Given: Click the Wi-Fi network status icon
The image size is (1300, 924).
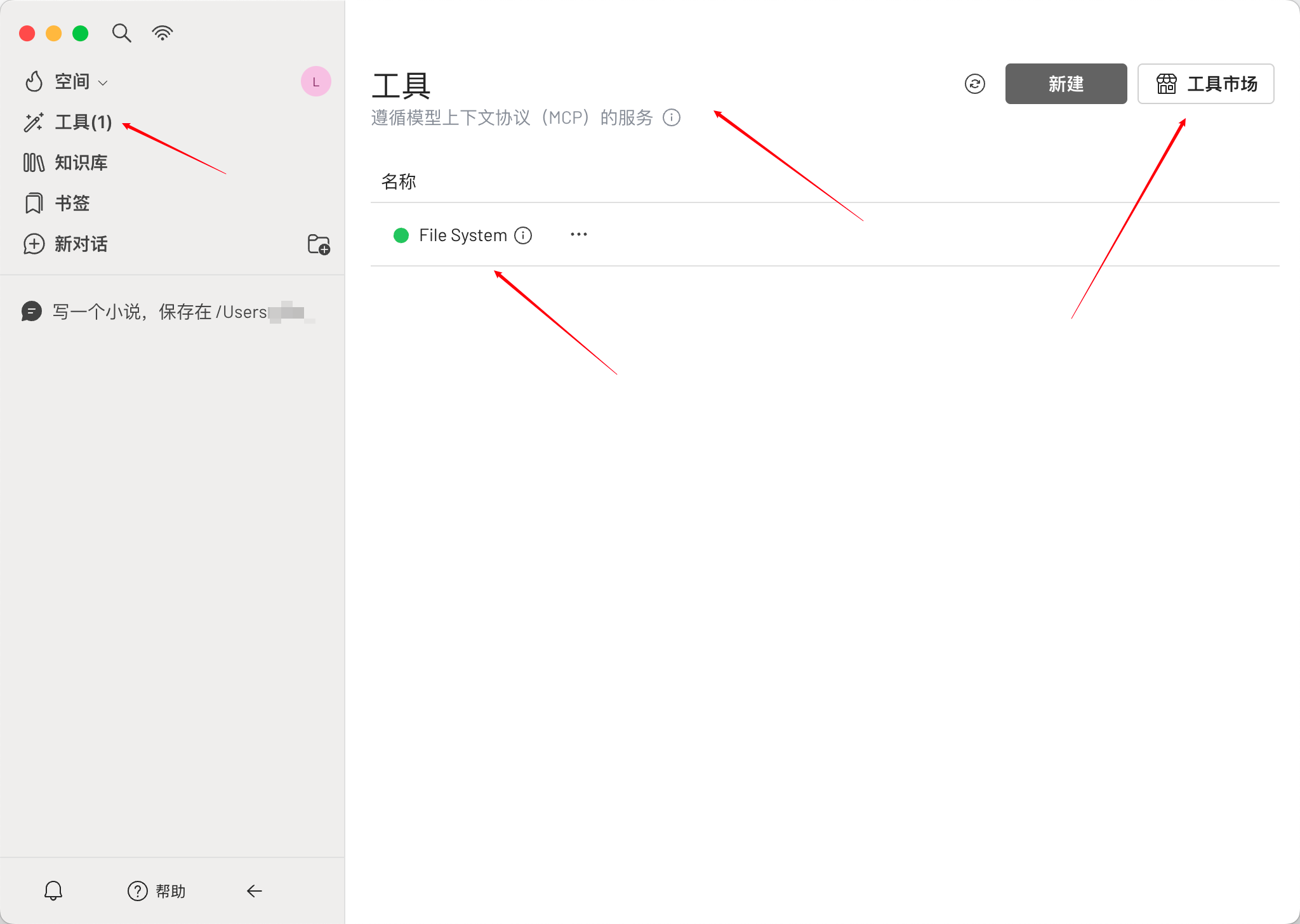Looking at the screenshot, I should (x=162, y=33).
